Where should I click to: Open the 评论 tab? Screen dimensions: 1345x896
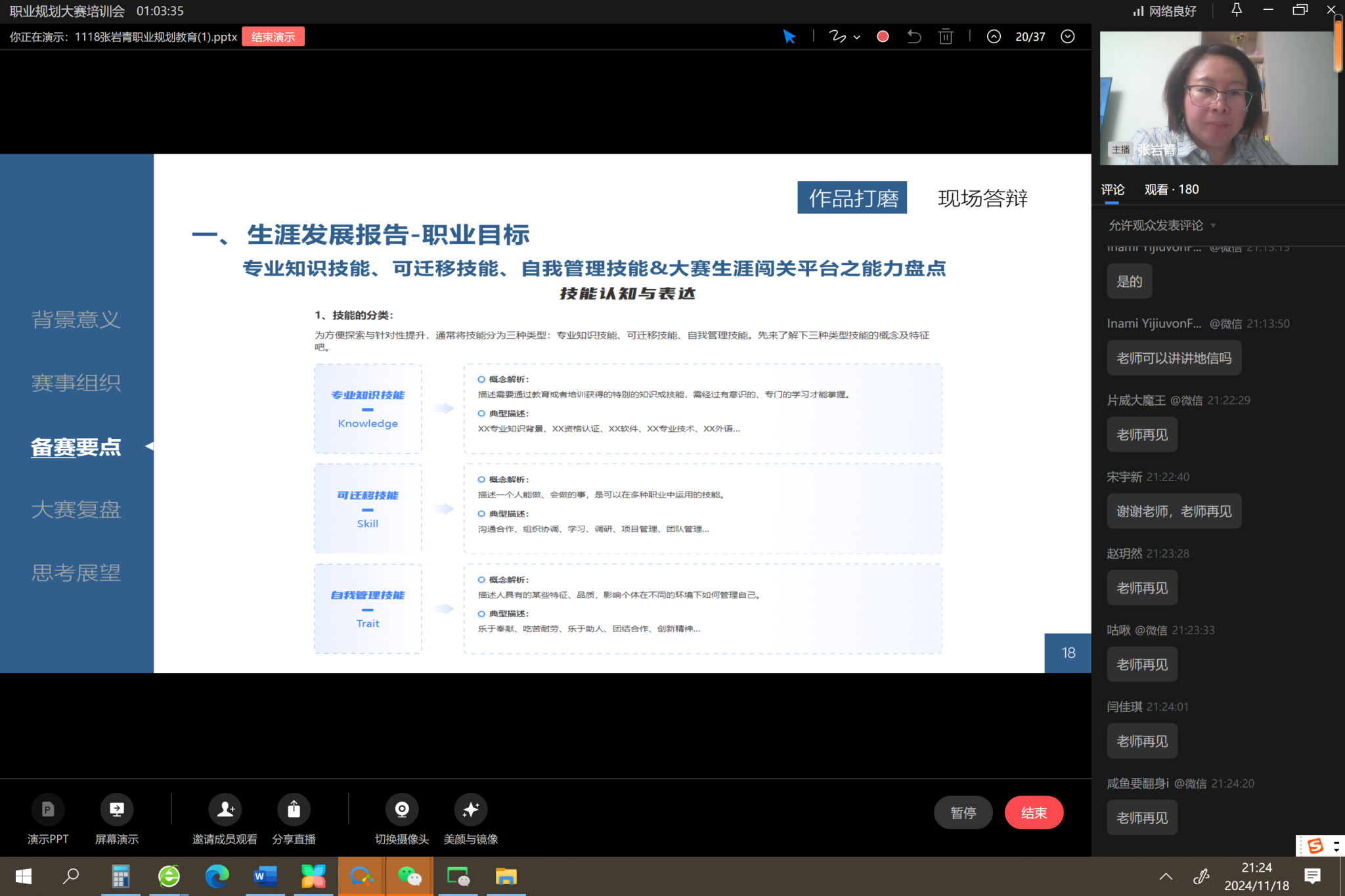point(1113,190)
